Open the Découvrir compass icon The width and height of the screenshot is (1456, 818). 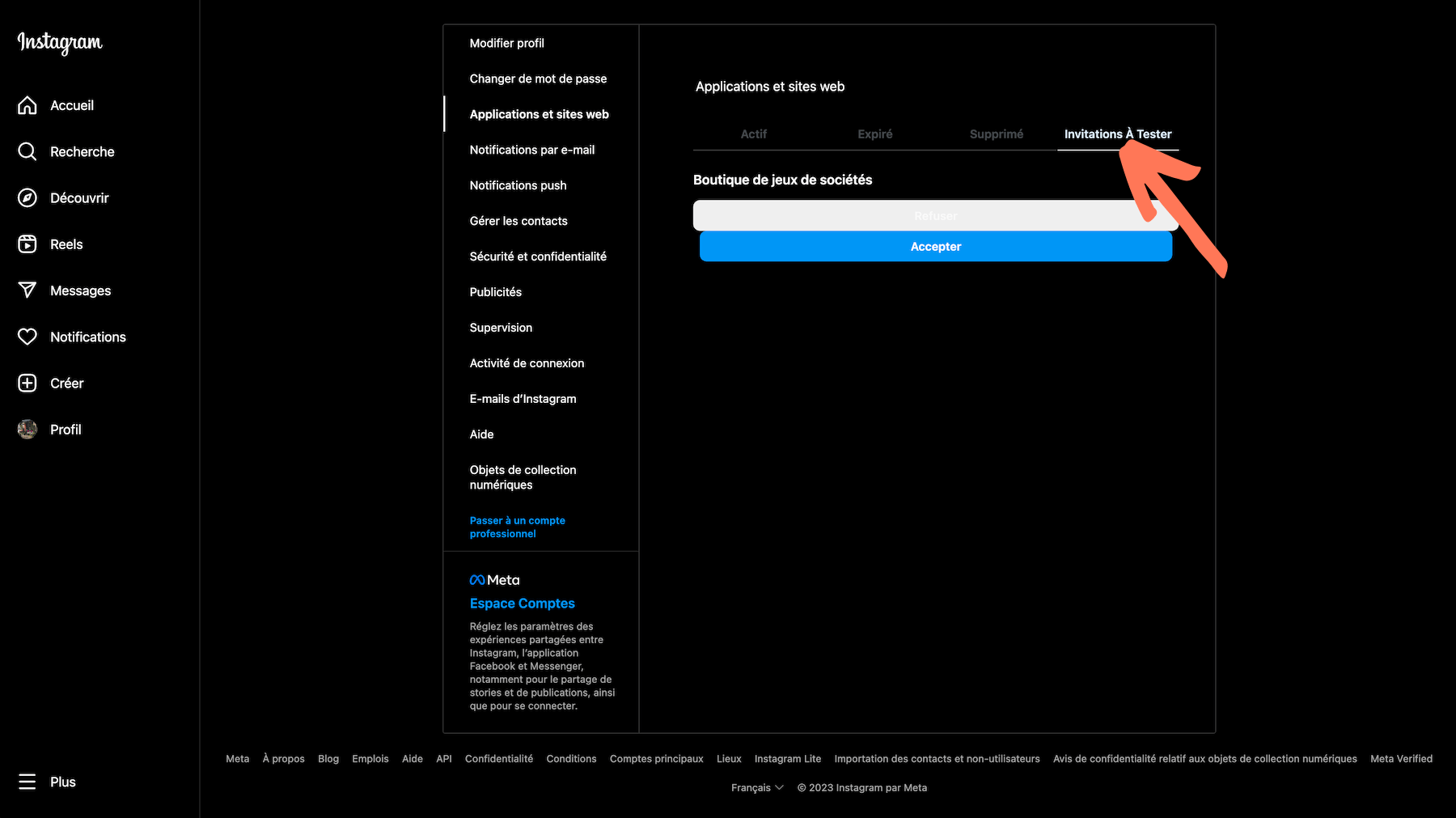coord(28,197)
